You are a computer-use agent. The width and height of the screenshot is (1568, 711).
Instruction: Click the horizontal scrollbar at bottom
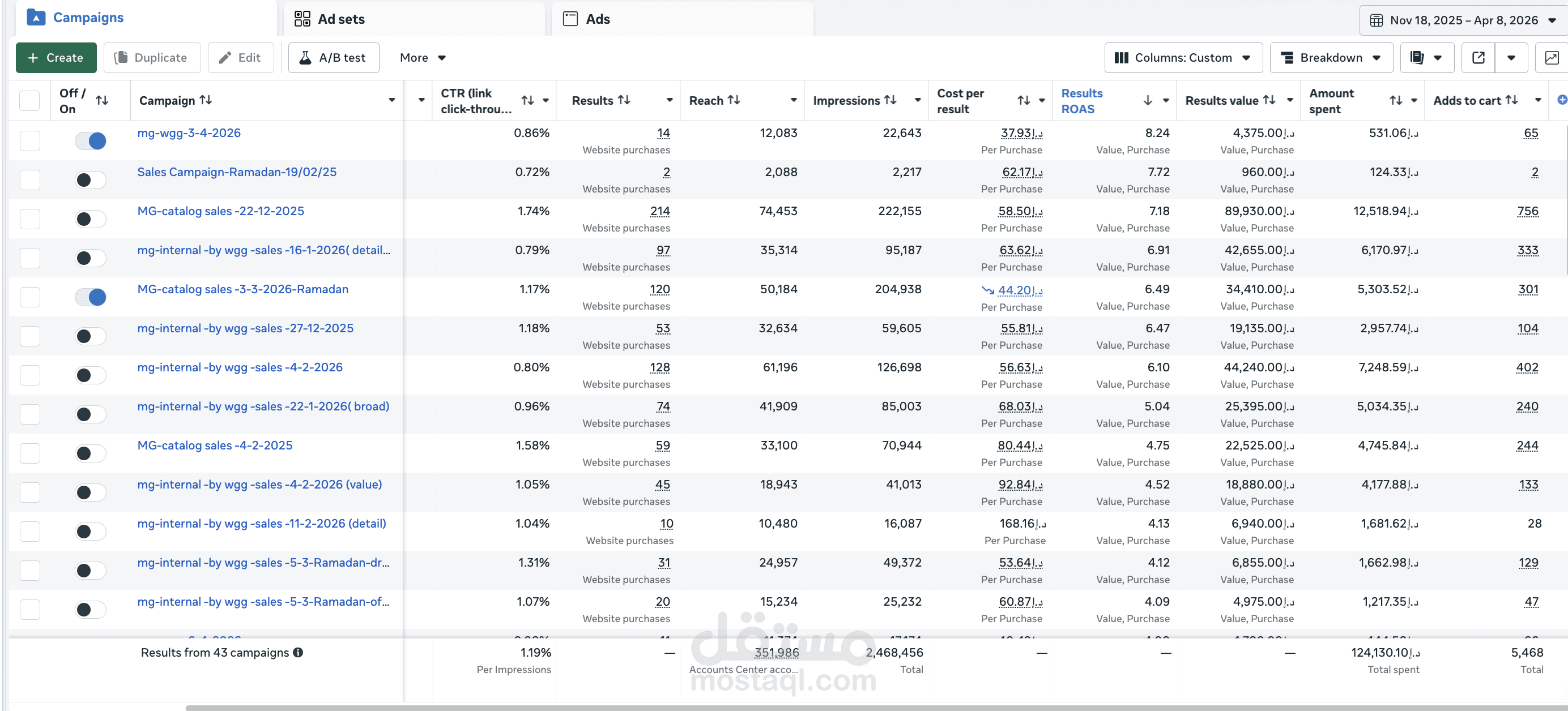coord(852,708)
